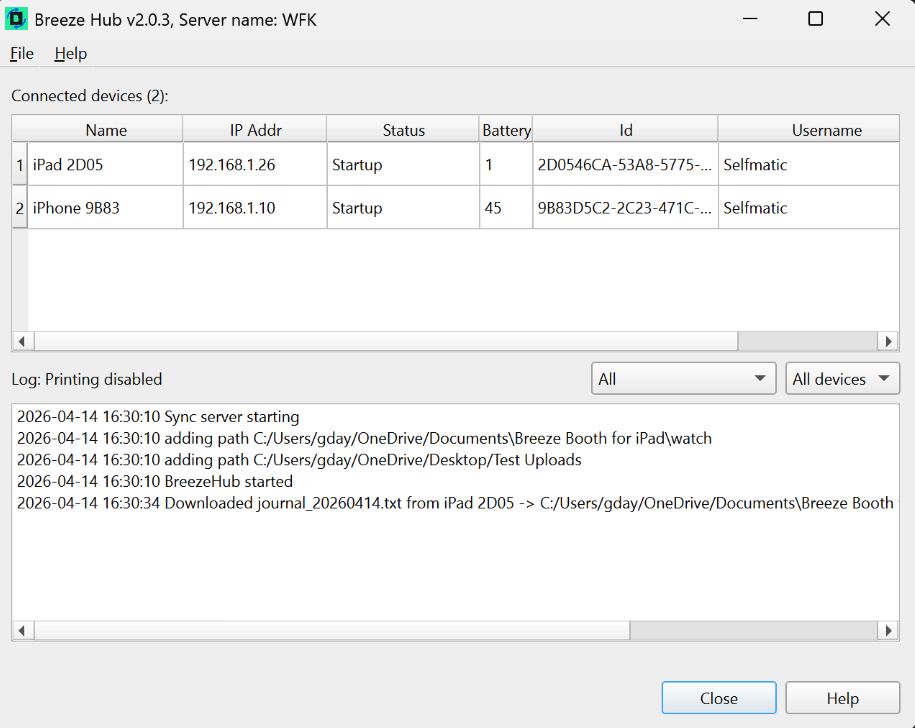Open the Help menu
The height and width of the screenshot is (728, 915).
tap(71, 54)
